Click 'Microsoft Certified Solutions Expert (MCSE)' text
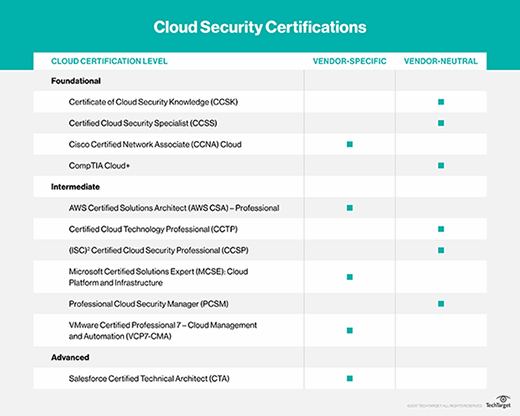This screenshot has height=416, width=520. tap(158, 277)
